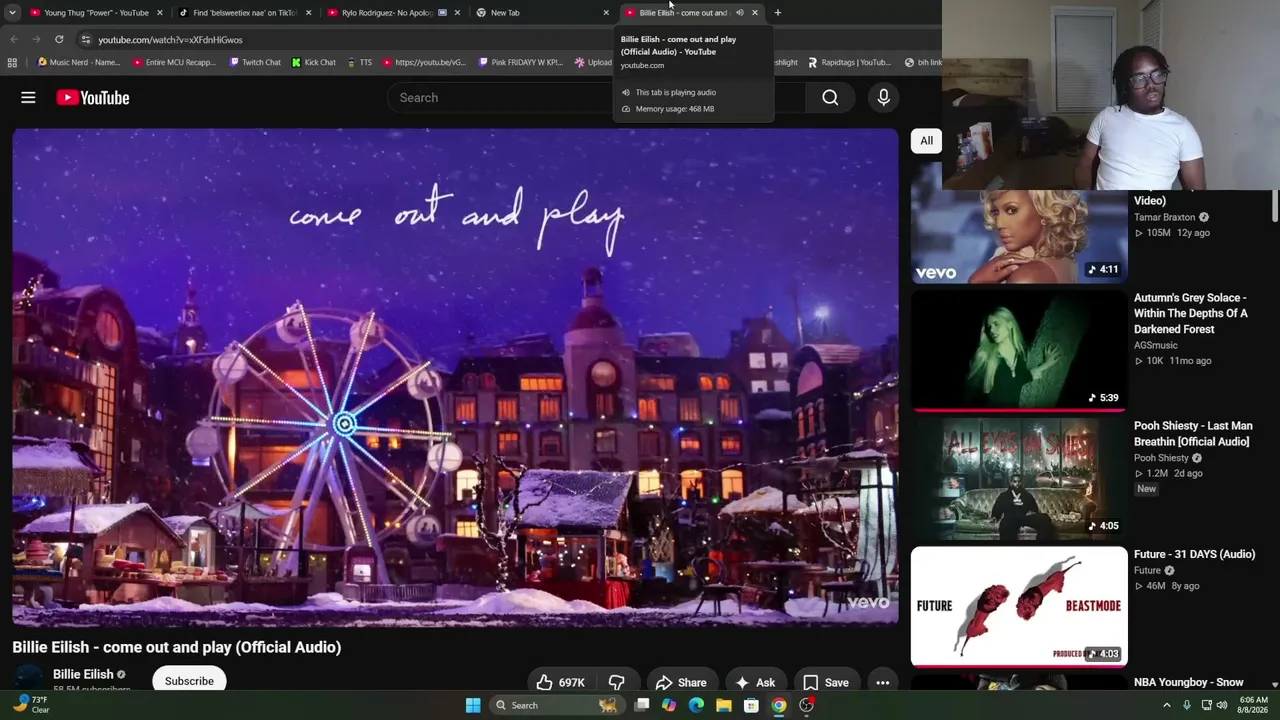This screenshot has width=1280, height=720.
Task: Open TTS bookmark
Action: tap(360, 63)
